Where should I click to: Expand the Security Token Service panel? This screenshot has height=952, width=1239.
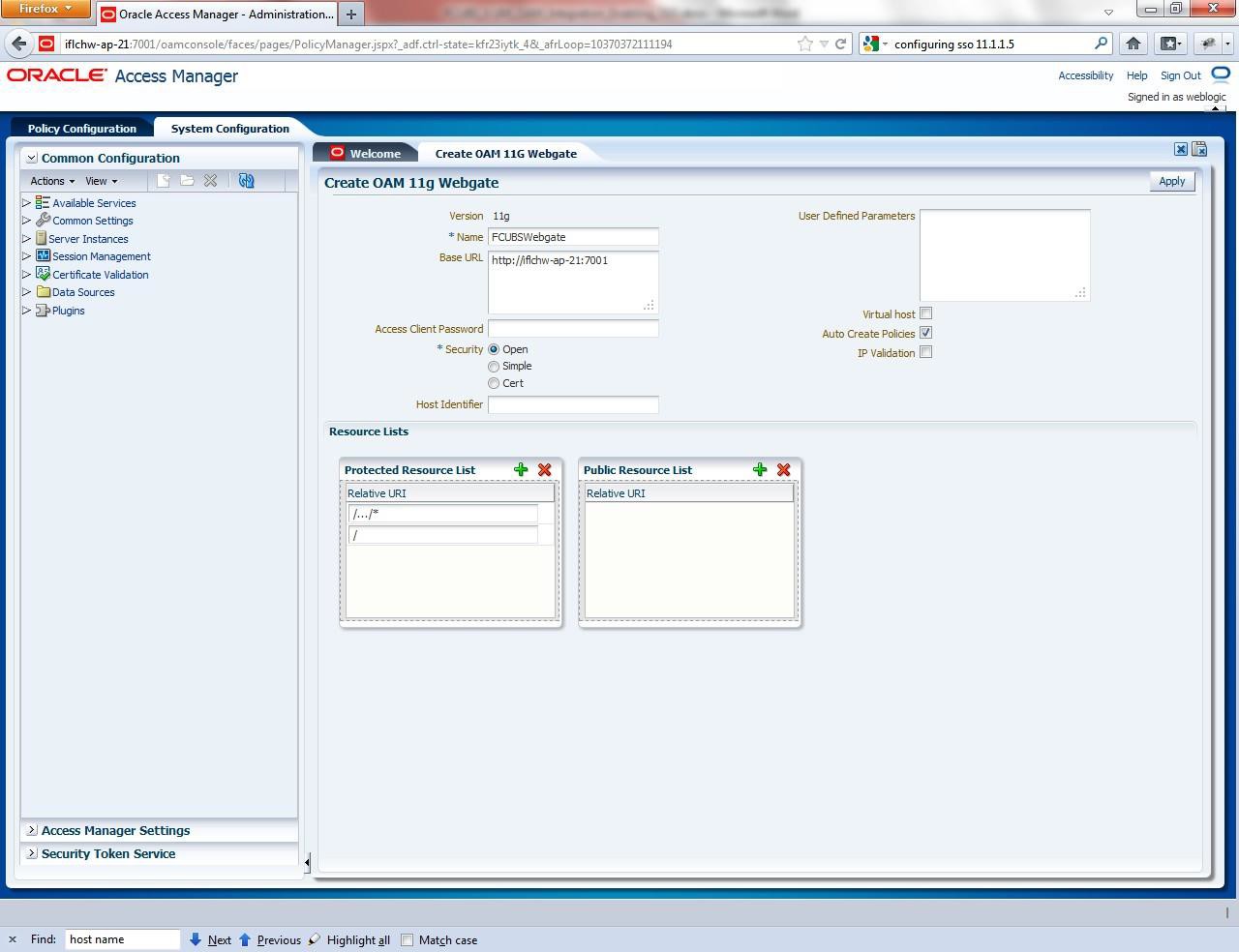[x=32, y=853]
